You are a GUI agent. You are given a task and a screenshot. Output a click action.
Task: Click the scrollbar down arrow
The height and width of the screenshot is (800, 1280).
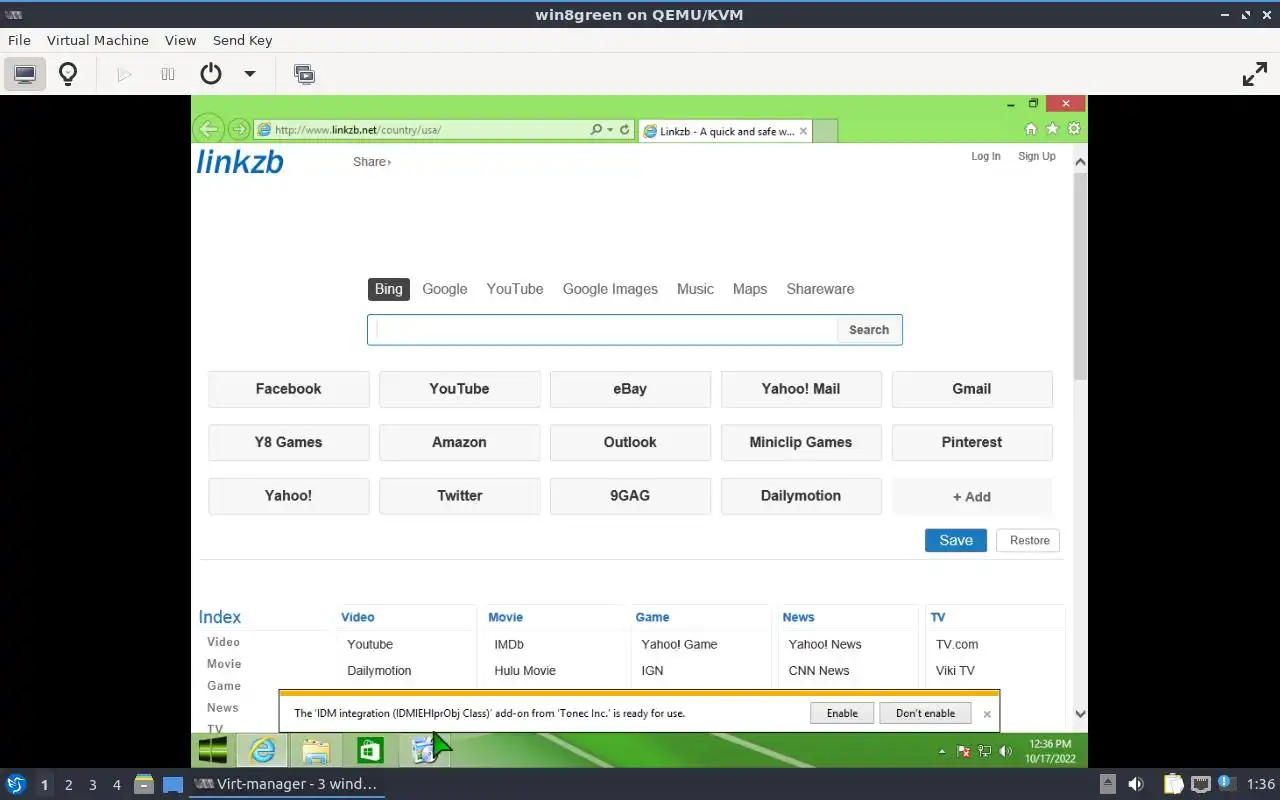(1080, 714)
